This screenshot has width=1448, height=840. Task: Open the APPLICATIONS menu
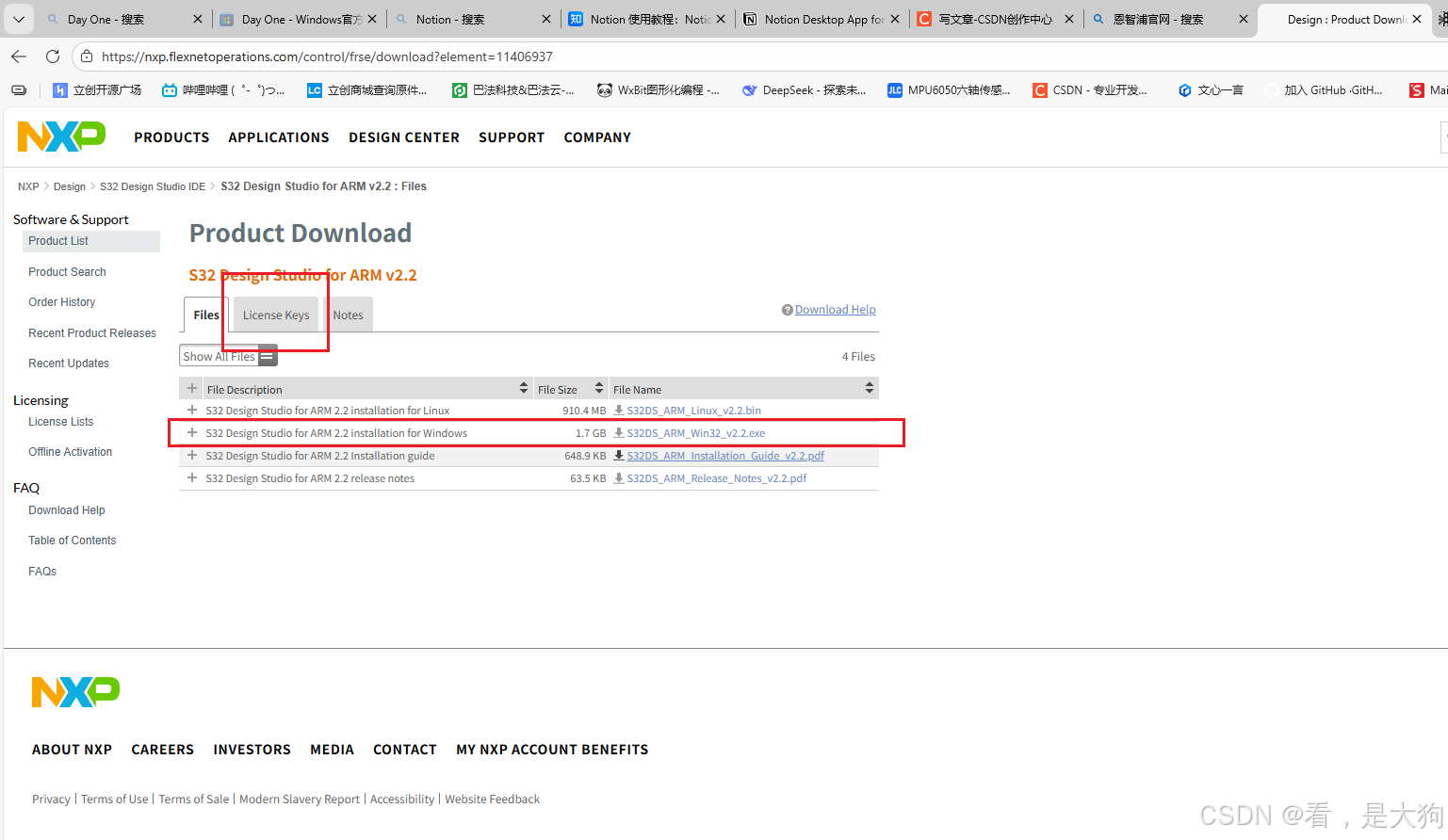(x=279, y=137)
